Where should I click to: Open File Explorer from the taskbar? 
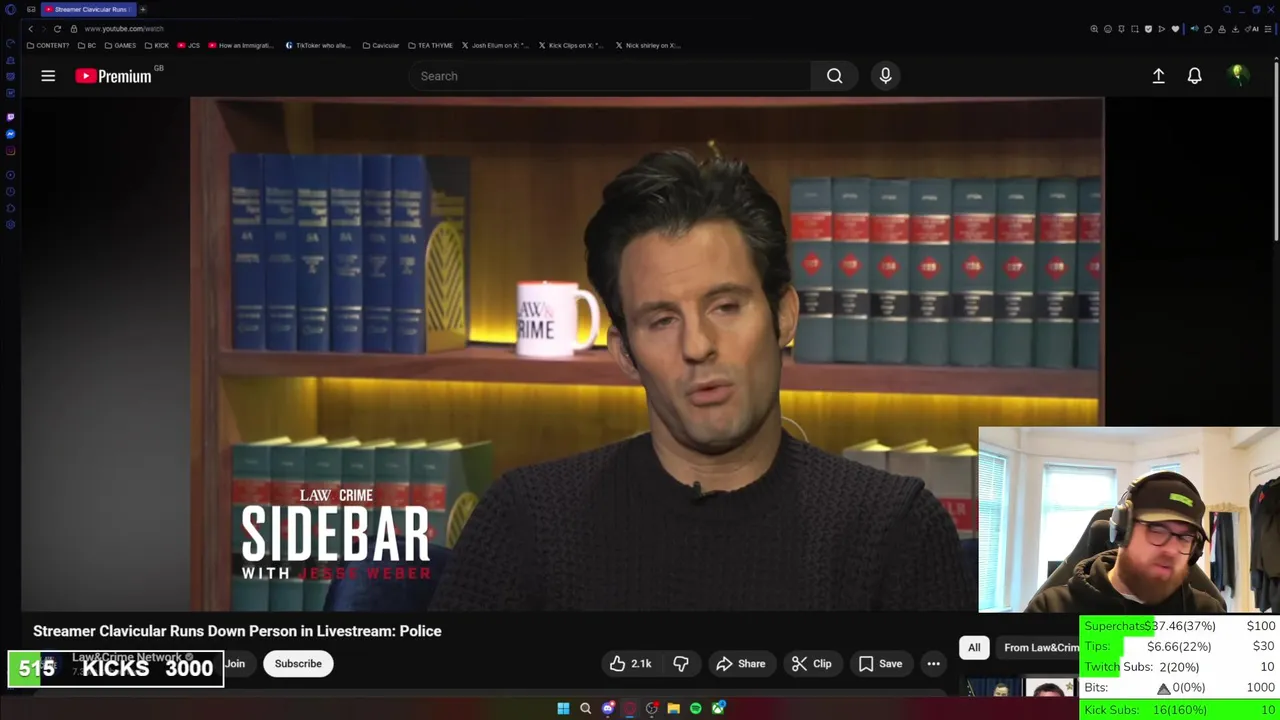point(674,709)
